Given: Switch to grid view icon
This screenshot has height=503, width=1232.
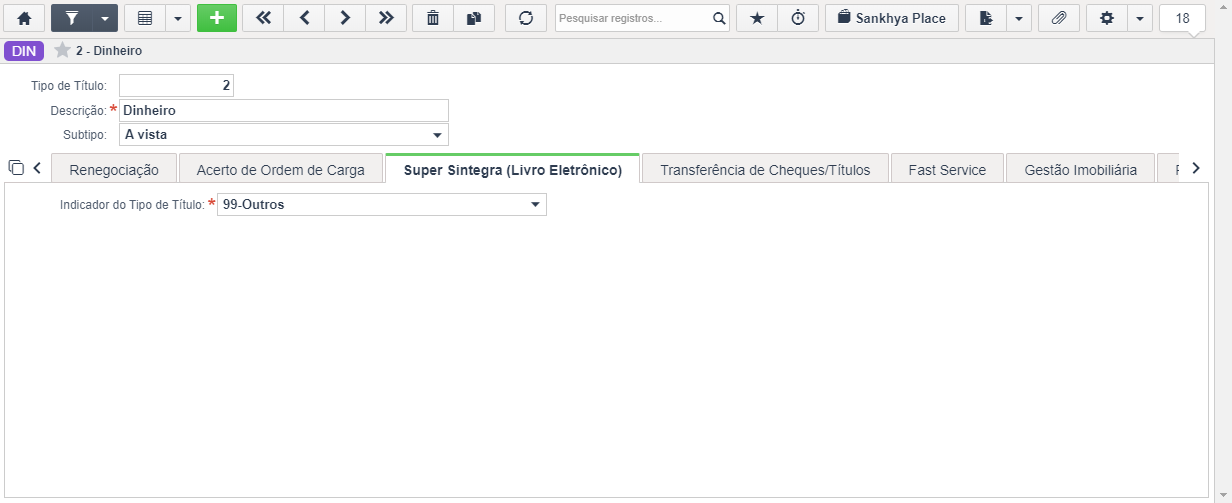Looking at the screenshot, I should (x=144, y=18).
